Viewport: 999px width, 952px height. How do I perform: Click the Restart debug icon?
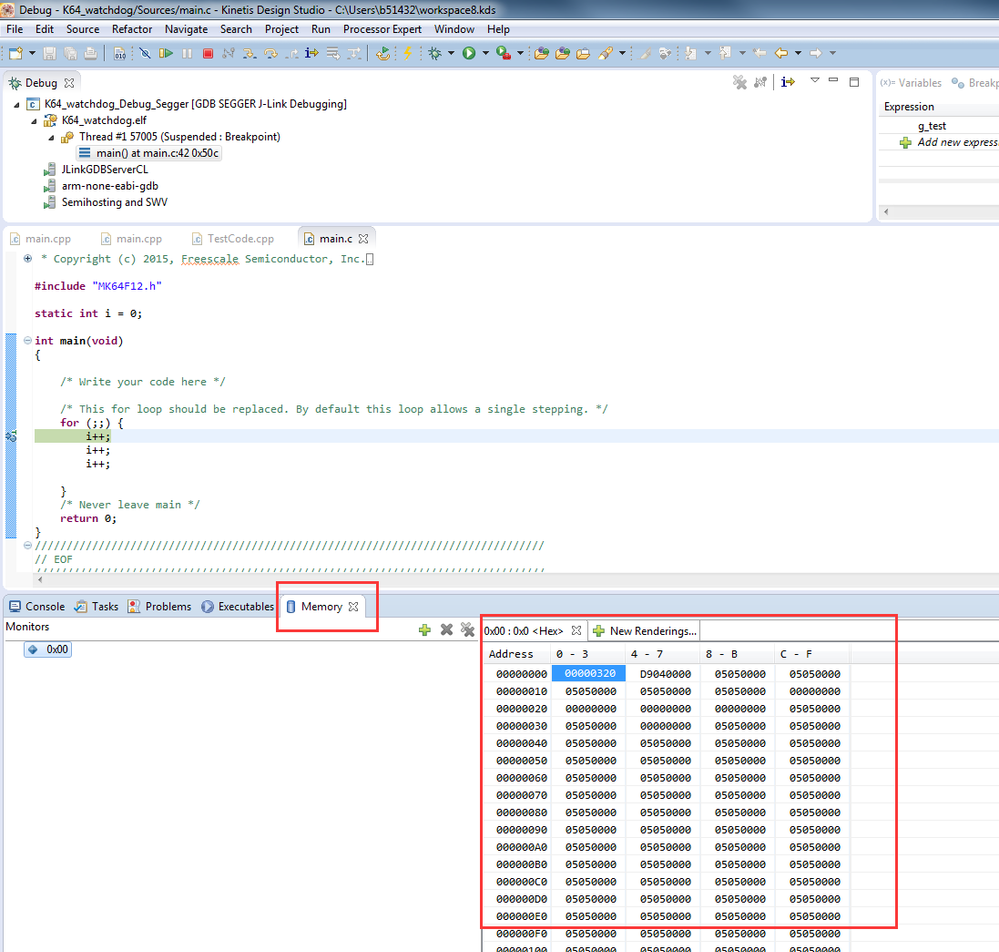pyautogui.click(x=383, y=54)
